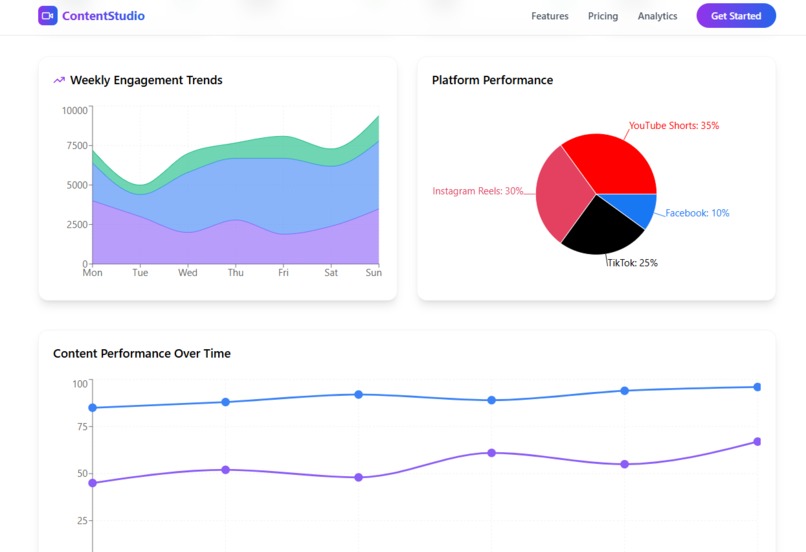Click the Get Started button
Image resolution: width=806 pixels, height=552 pixels.
[736, 16]
